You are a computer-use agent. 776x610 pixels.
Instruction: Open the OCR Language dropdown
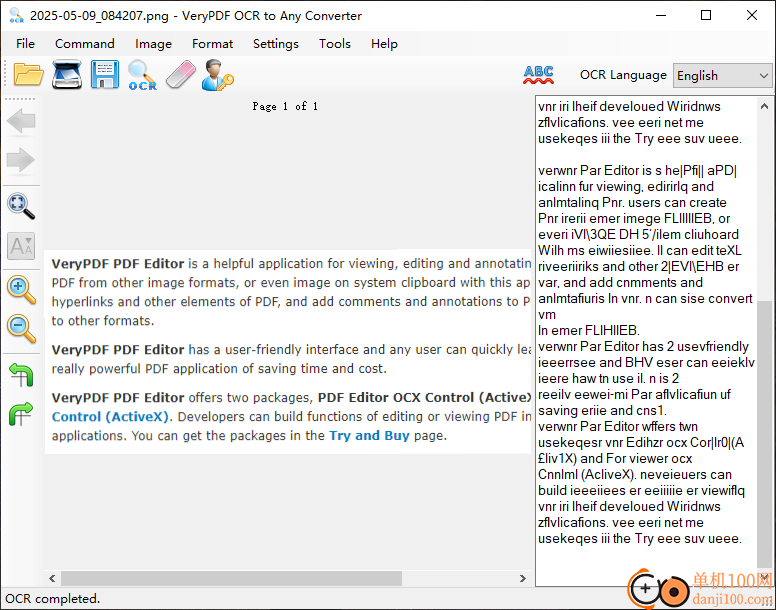(722, 76)
